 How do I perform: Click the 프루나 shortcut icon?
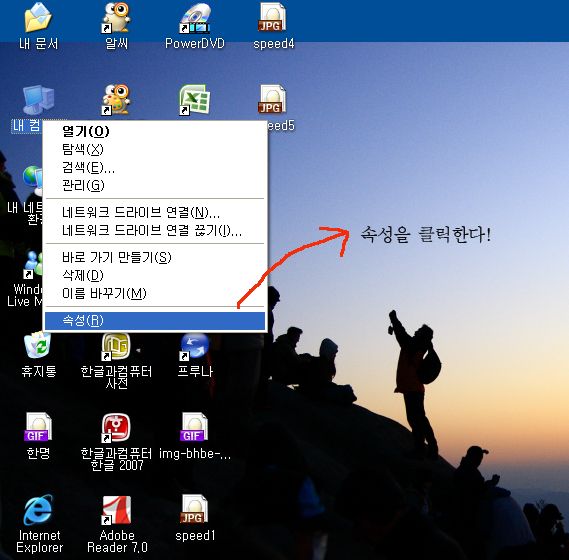195,346
